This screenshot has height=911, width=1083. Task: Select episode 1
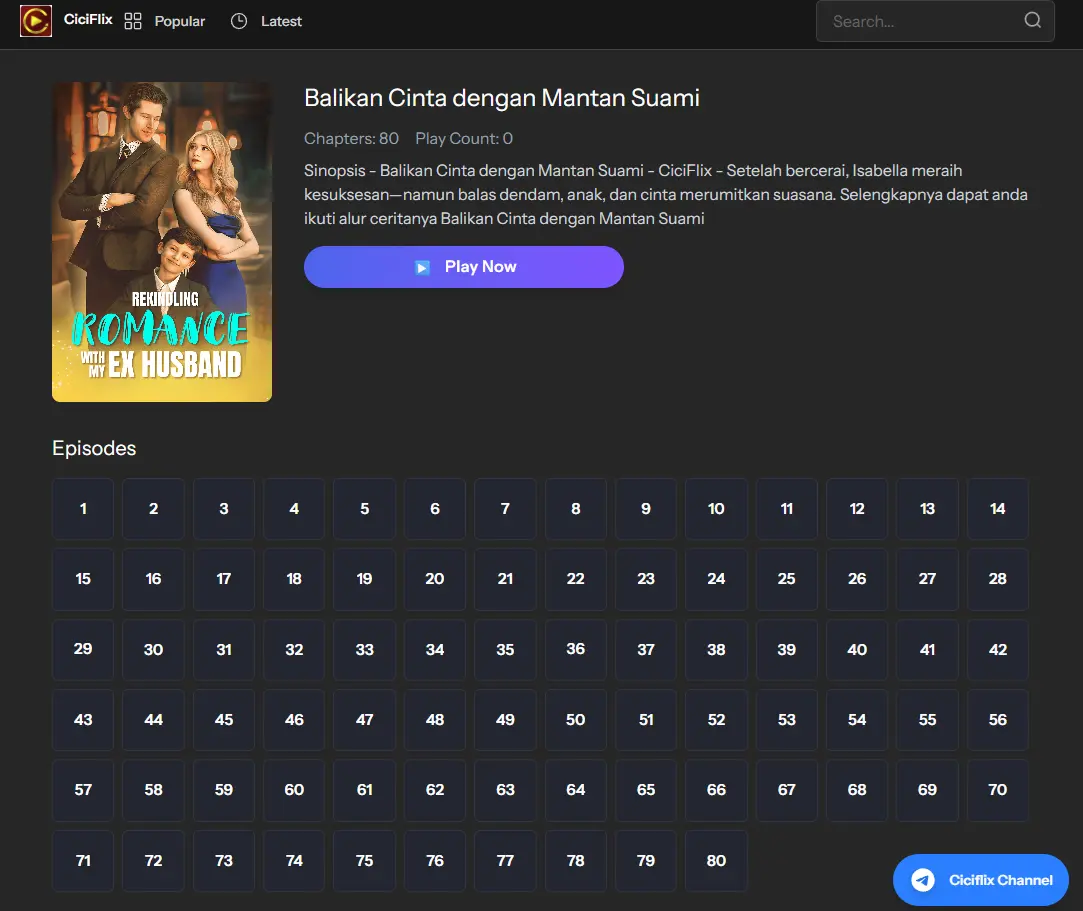point(83,509)
